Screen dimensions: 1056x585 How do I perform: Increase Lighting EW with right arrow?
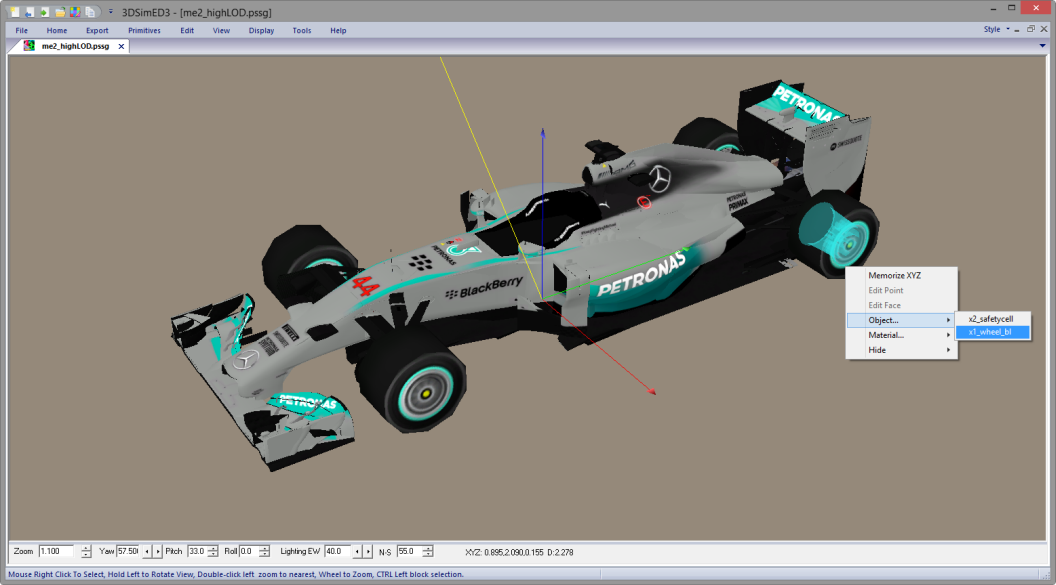368,551
